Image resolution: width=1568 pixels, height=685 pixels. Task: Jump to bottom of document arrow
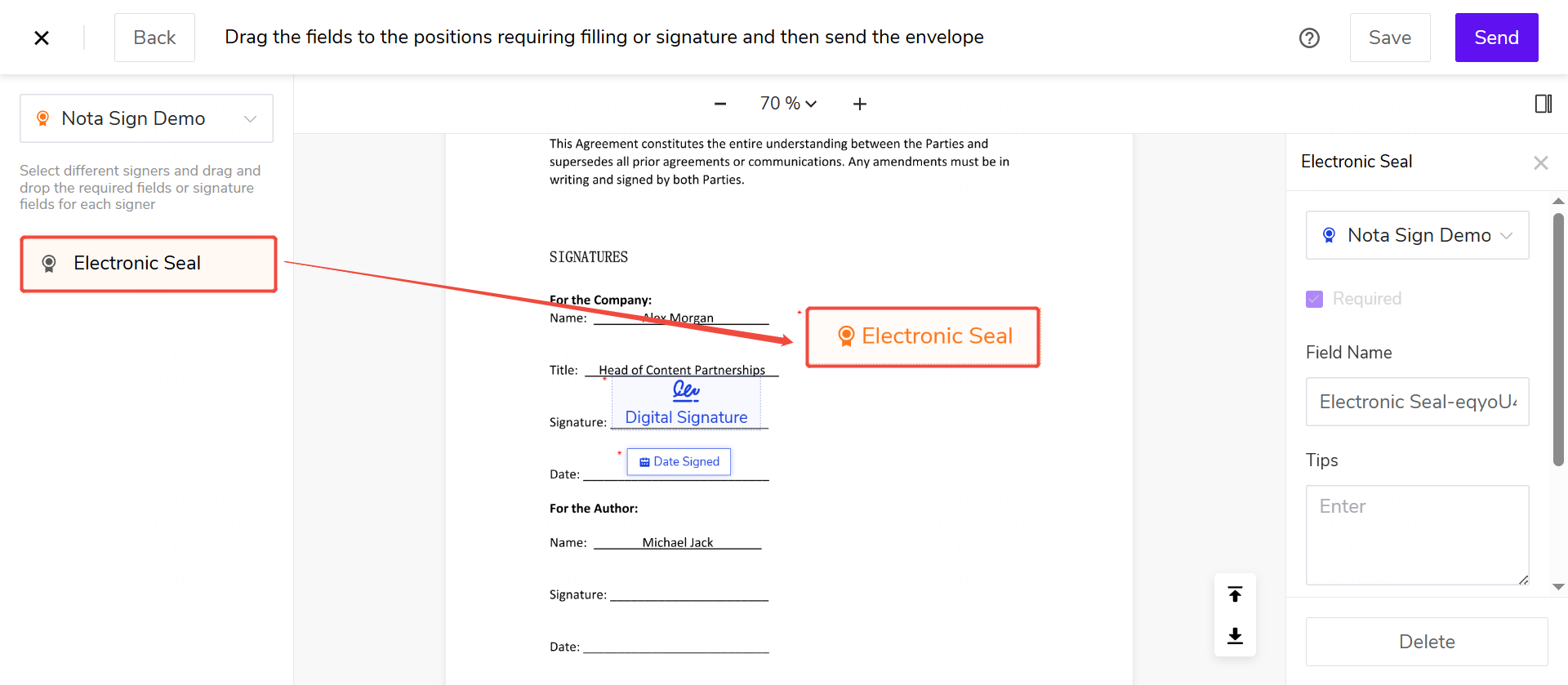click(x=1235, y=635)
